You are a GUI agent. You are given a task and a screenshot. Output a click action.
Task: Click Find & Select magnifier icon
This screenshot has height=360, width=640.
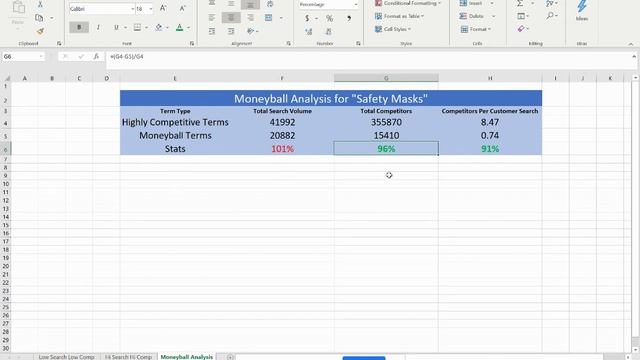550,16
